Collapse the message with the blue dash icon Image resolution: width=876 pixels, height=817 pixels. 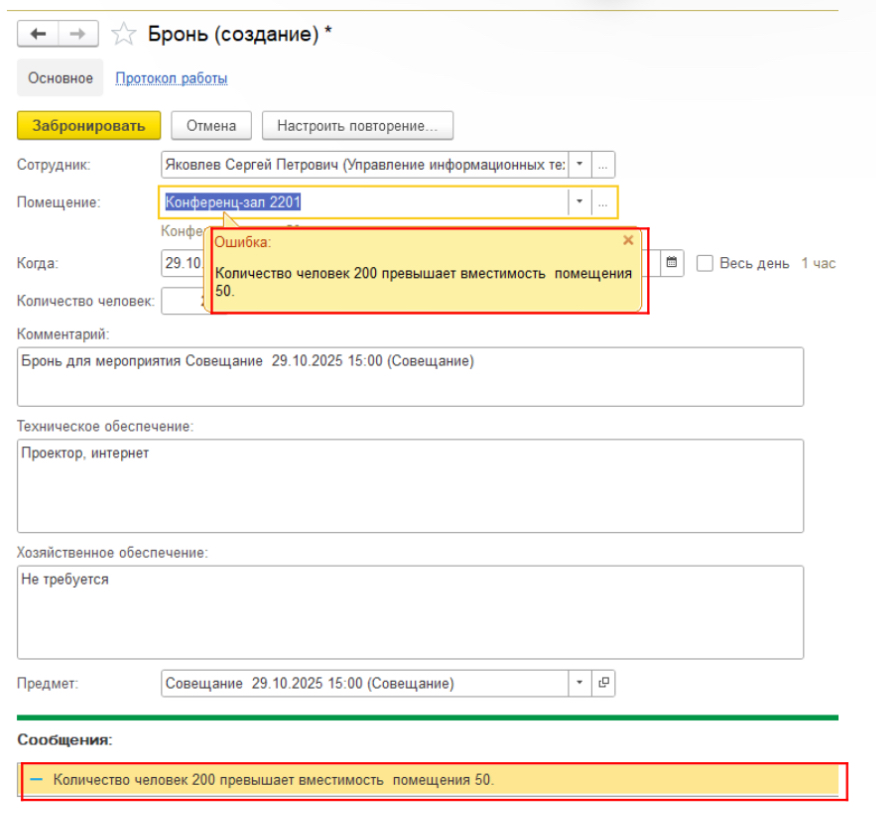(x=36, y=779)
